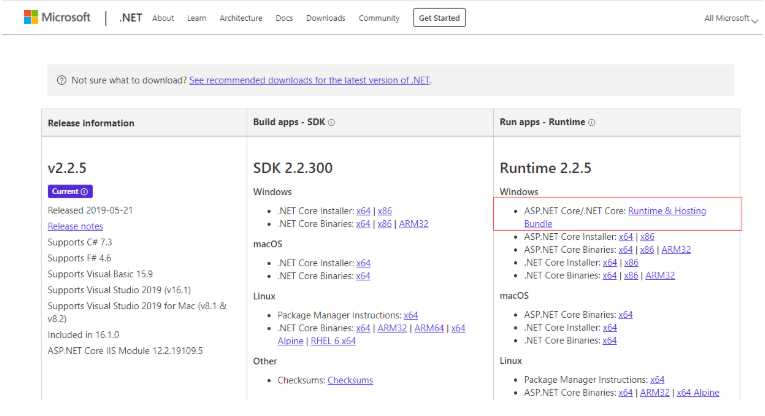
Task: Download SDK Linux .NET Core Binaries ARM64
Action: (x=429, y=328)
